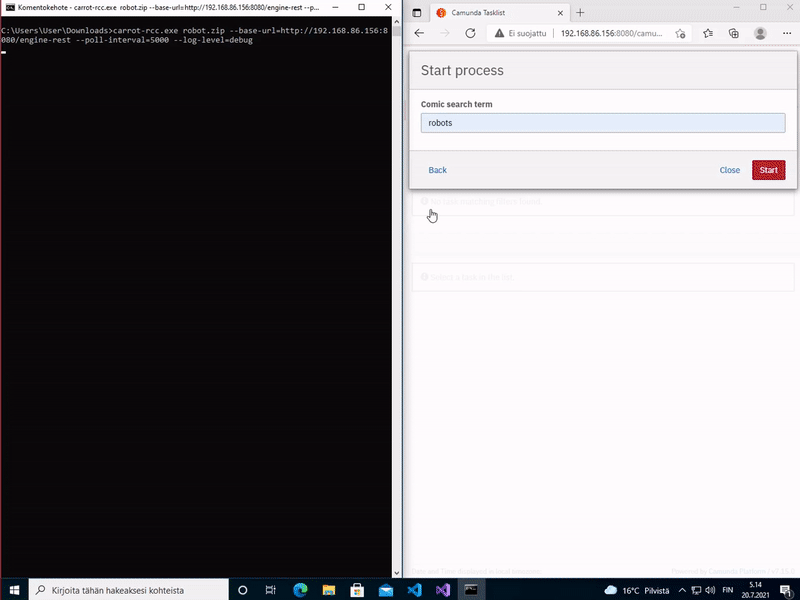Open Edge settings and more menu
Image resolution: width=800 pixels, height=600 pixels.
[787, 33]
